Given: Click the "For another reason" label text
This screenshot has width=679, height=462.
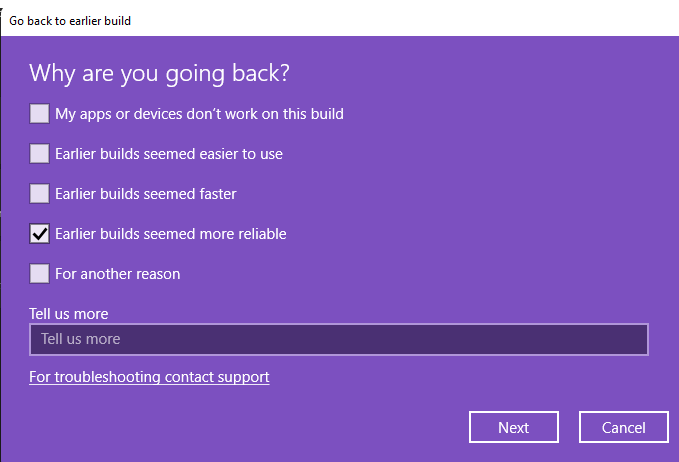Looking at the screenshot, I should [x=118, y=274].
